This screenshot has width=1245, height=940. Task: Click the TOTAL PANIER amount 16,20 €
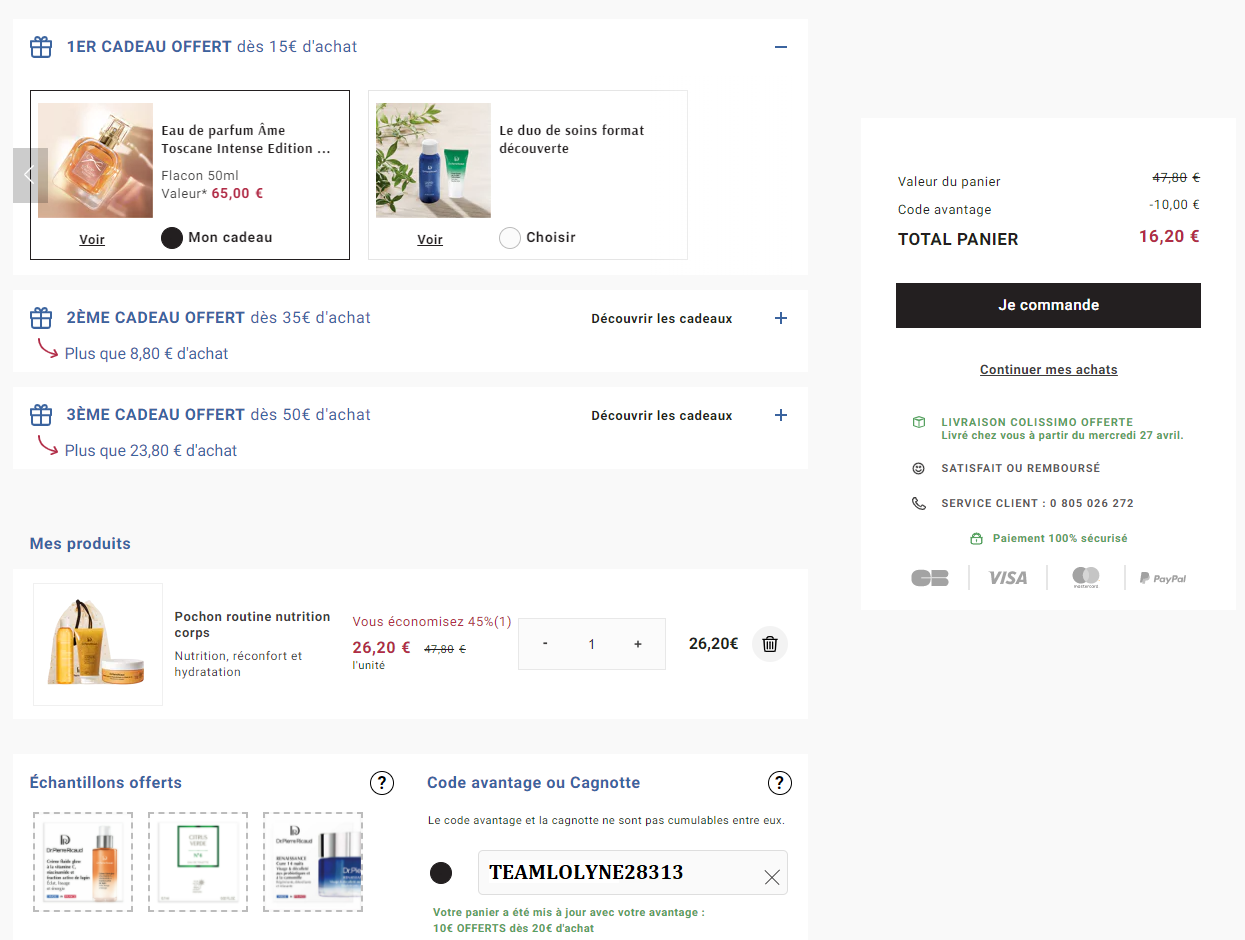(1169, 237)
